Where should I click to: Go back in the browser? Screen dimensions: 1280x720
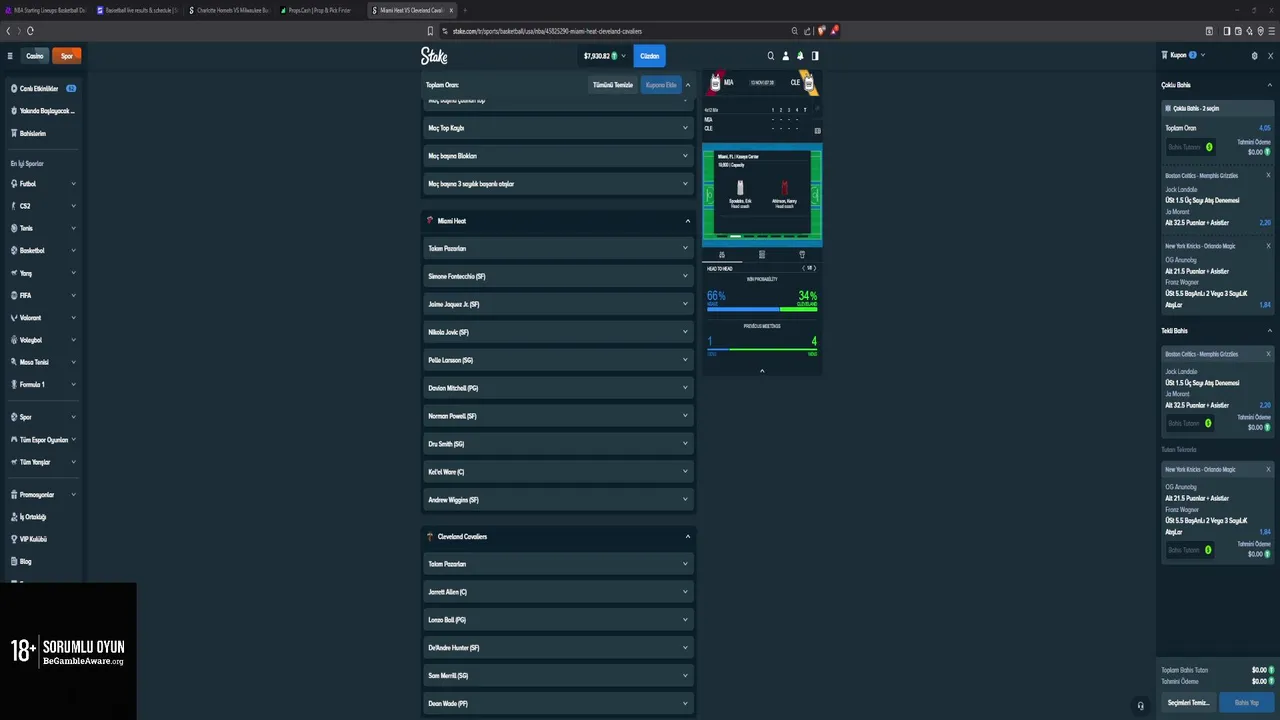tap(8, 31)
